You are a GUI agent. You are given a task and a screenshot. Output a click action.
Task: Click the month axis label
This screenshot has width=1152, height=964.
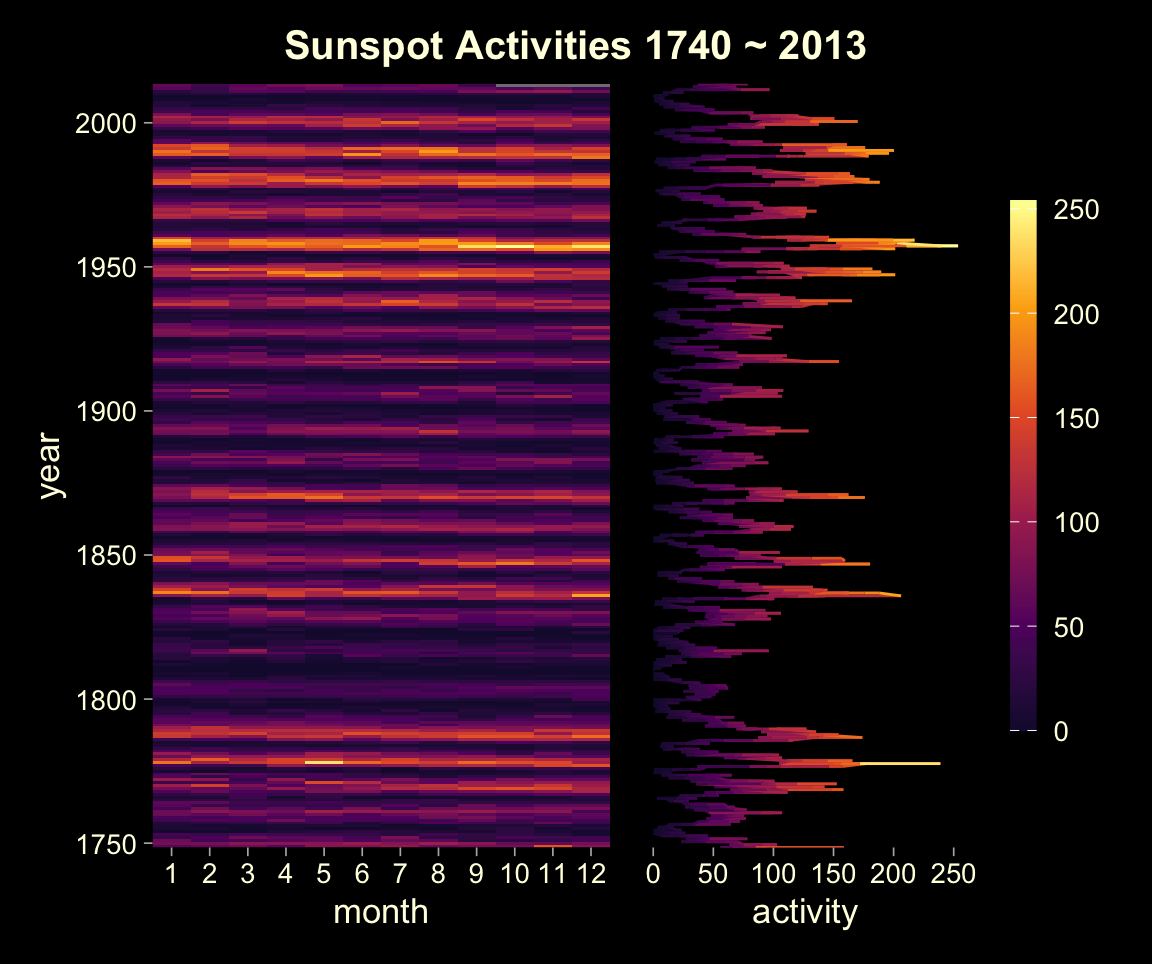pyautogui.click(x=383, y=912)
